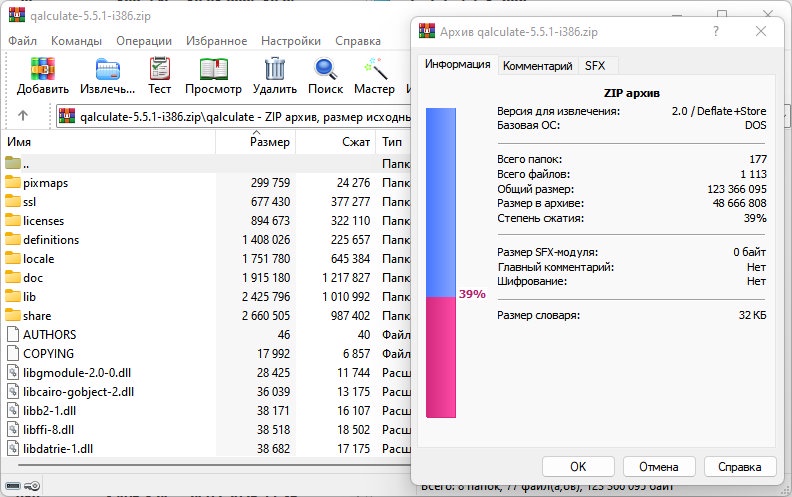This screenshot has width=792, height=497.
Task: Click the Добавить (Add) toolbar icon
Action: [x=42, y=69]
